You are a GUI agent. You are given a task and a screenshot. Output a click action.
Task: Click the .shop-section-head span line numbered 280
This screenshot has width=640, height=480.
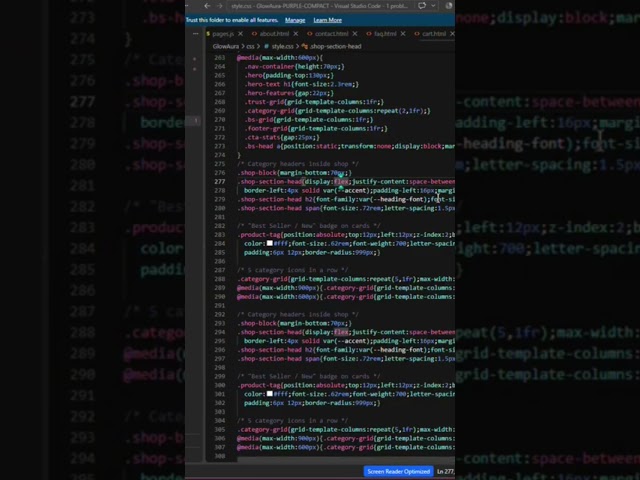pyautogui.click(x=346, y=208)
